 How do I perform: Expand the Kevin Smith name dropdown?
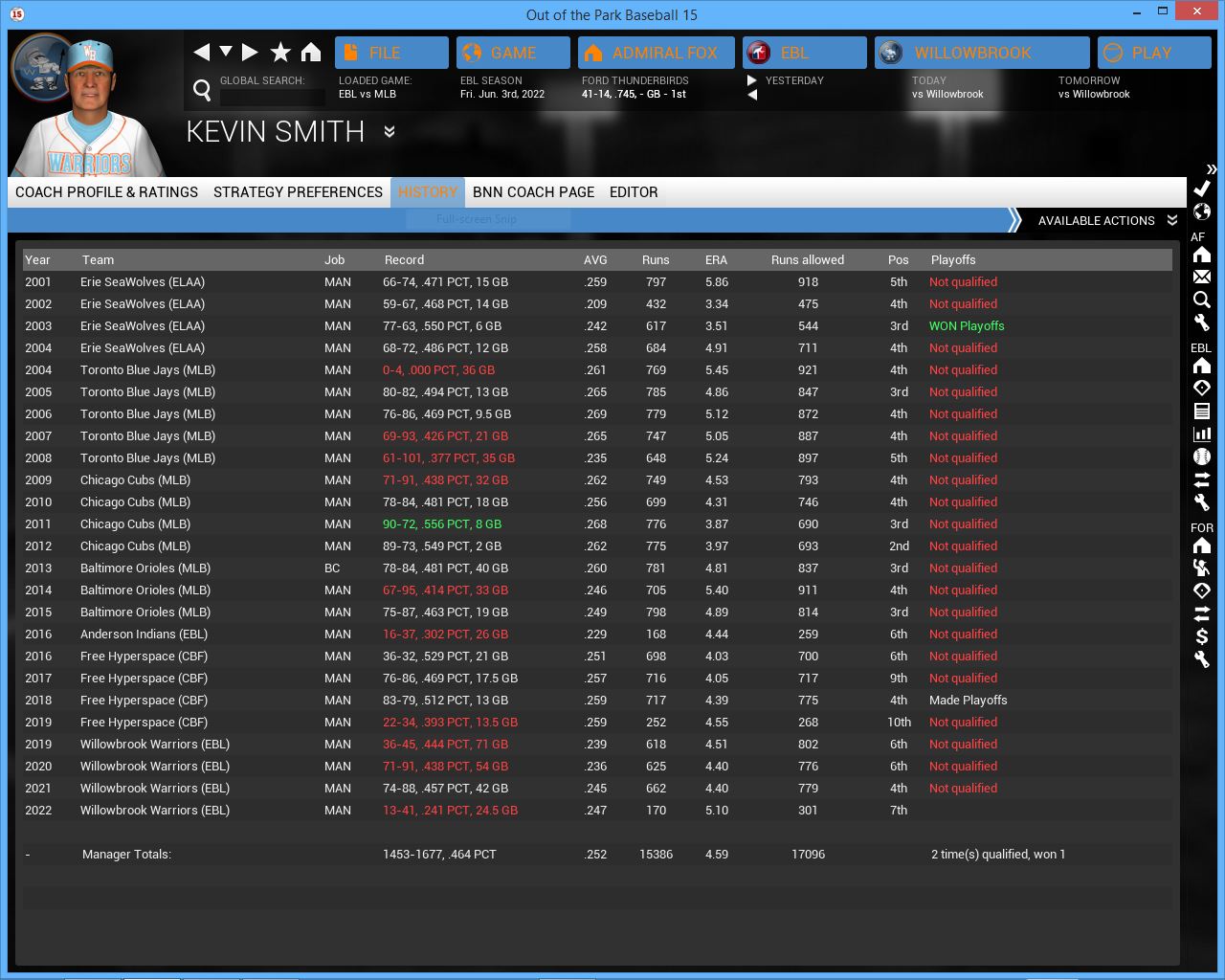(390, 132)
